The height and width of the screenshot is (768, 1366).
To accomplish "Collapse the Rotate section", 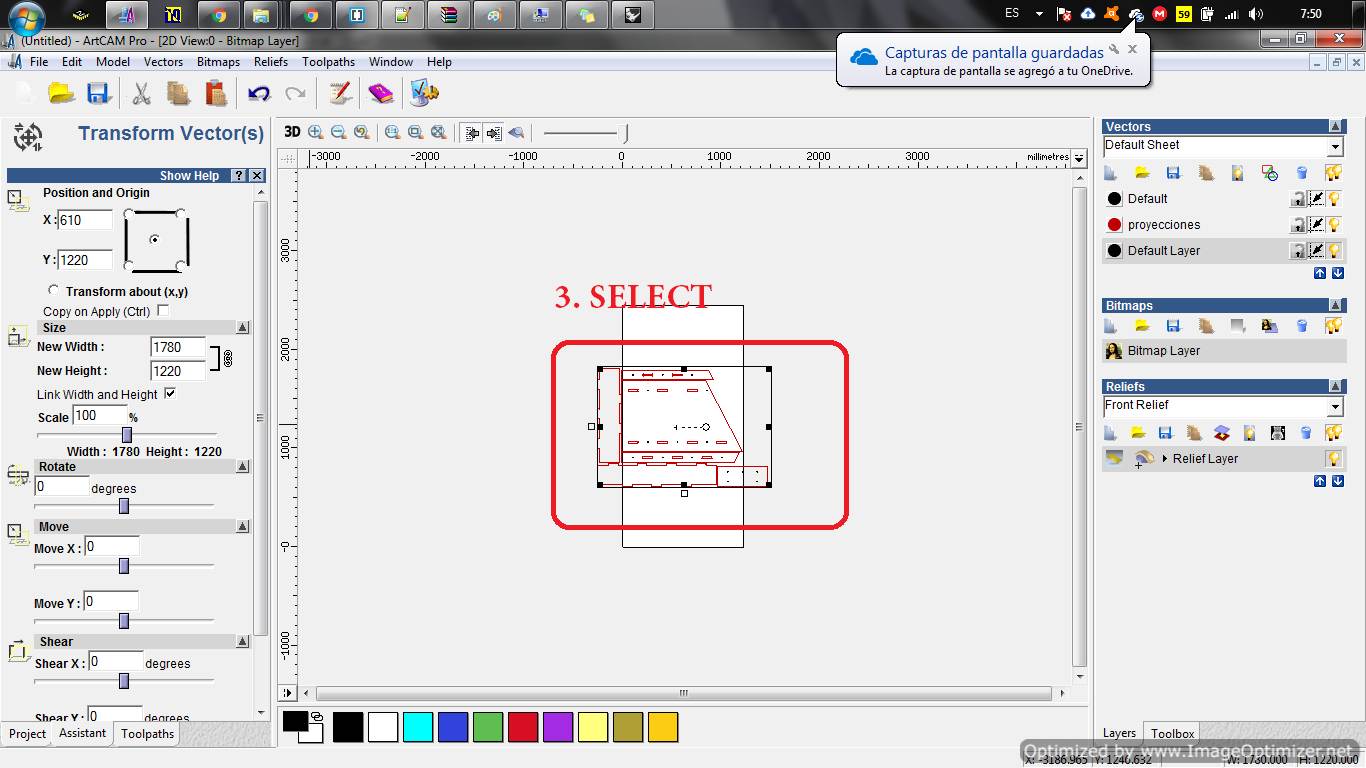I will [242, 467].
